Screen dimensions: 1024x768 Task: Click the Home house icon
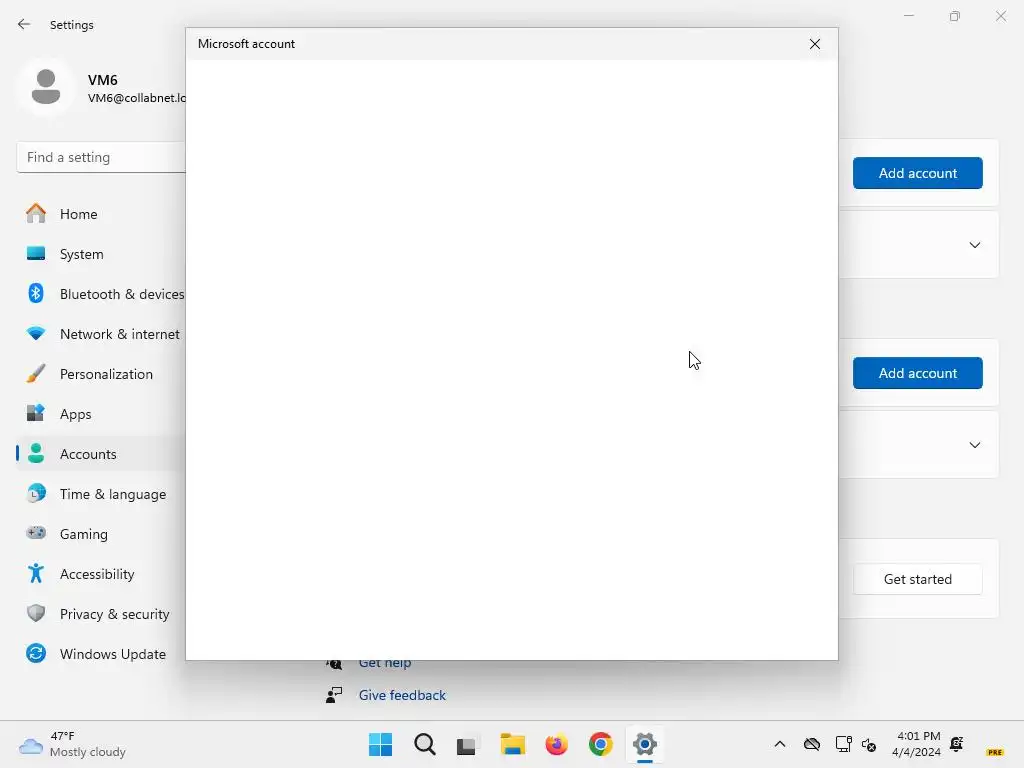coord(36,214)
